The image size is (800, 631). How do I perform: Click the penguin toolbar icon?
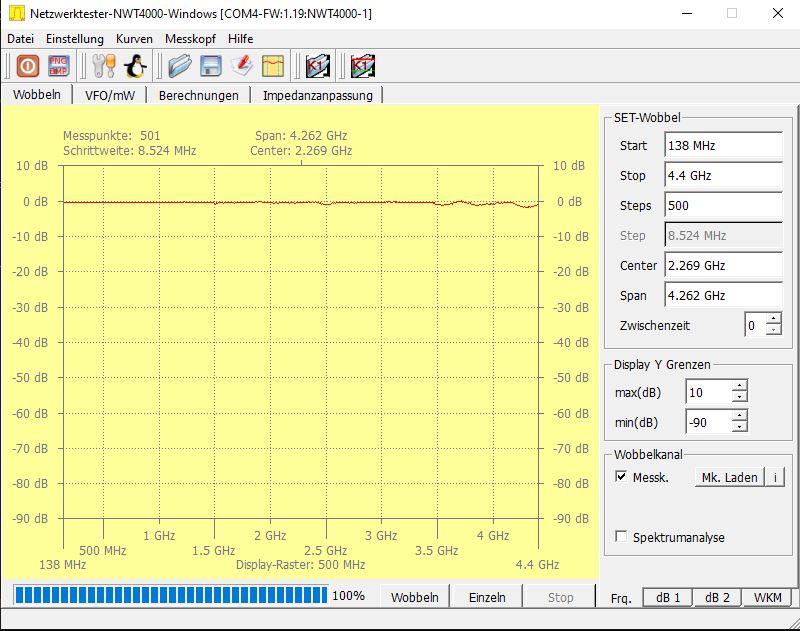[x=135, y=66]
